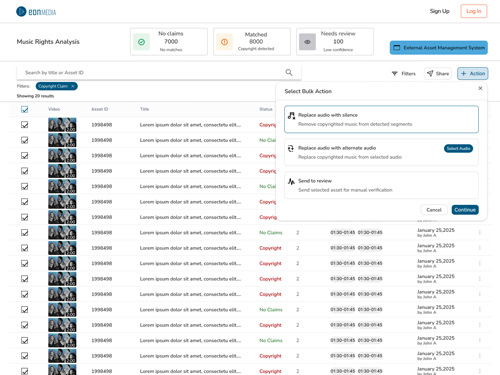Click the Share button
The width and height of the screenshot is (500, 375).
pos(438,74)
